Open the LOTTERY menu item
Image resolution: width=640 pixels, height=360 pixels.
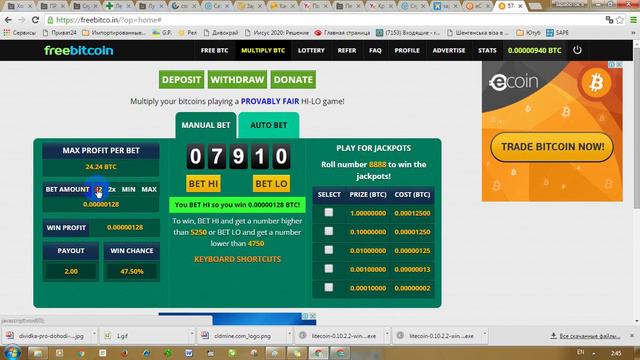311,50
